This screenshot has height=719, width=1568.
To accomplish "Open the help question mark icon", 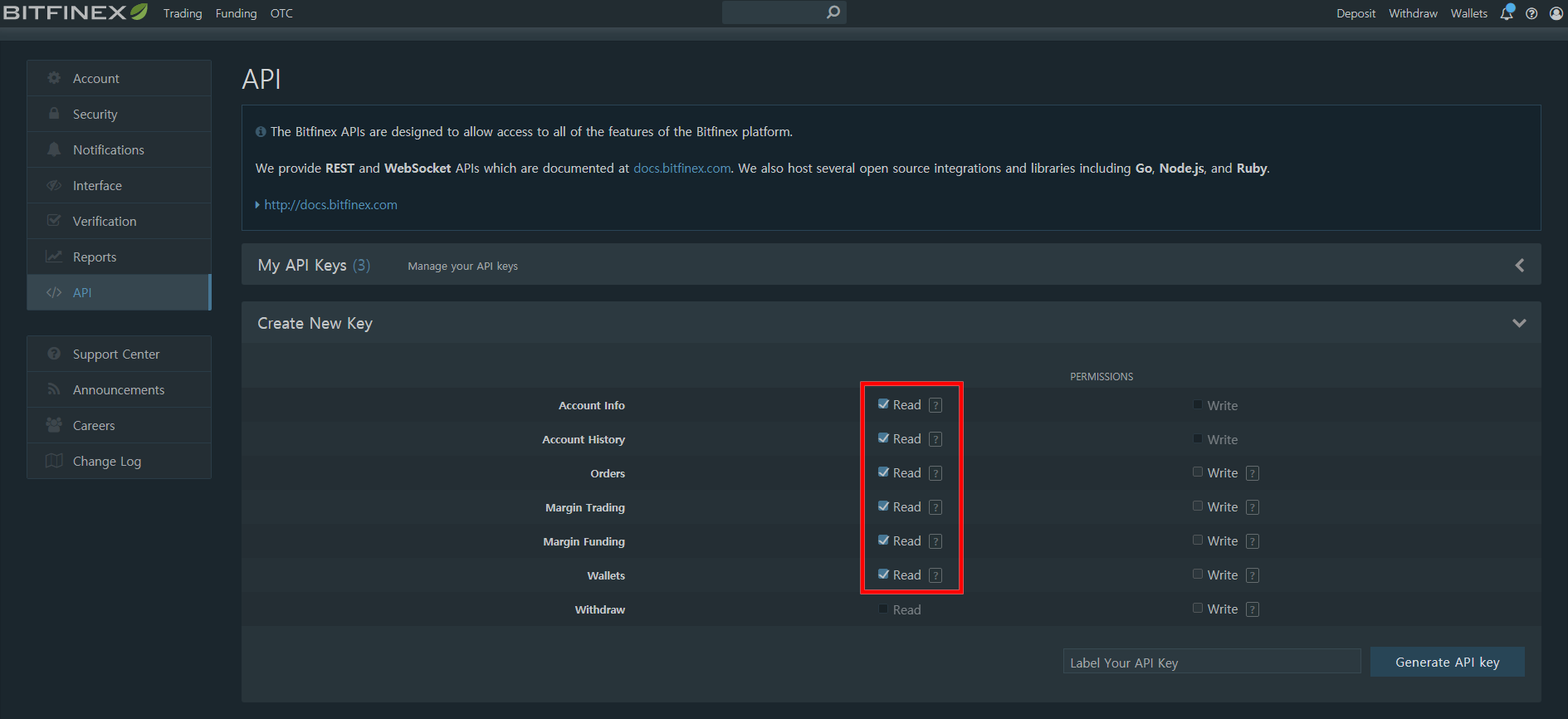I will (x=1531, y=13).
